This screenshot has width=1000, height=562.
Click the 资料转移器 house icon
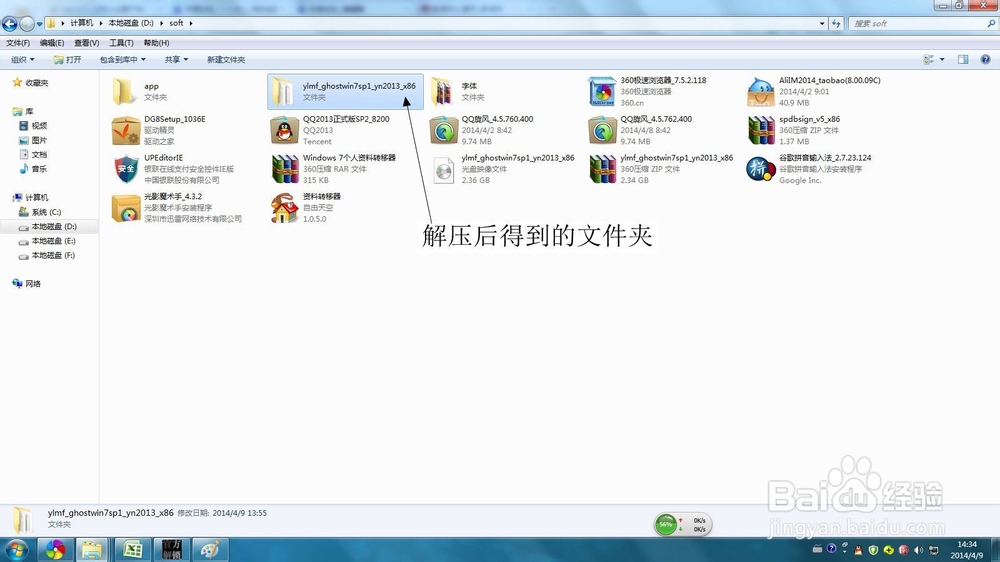tap(284, 208)
